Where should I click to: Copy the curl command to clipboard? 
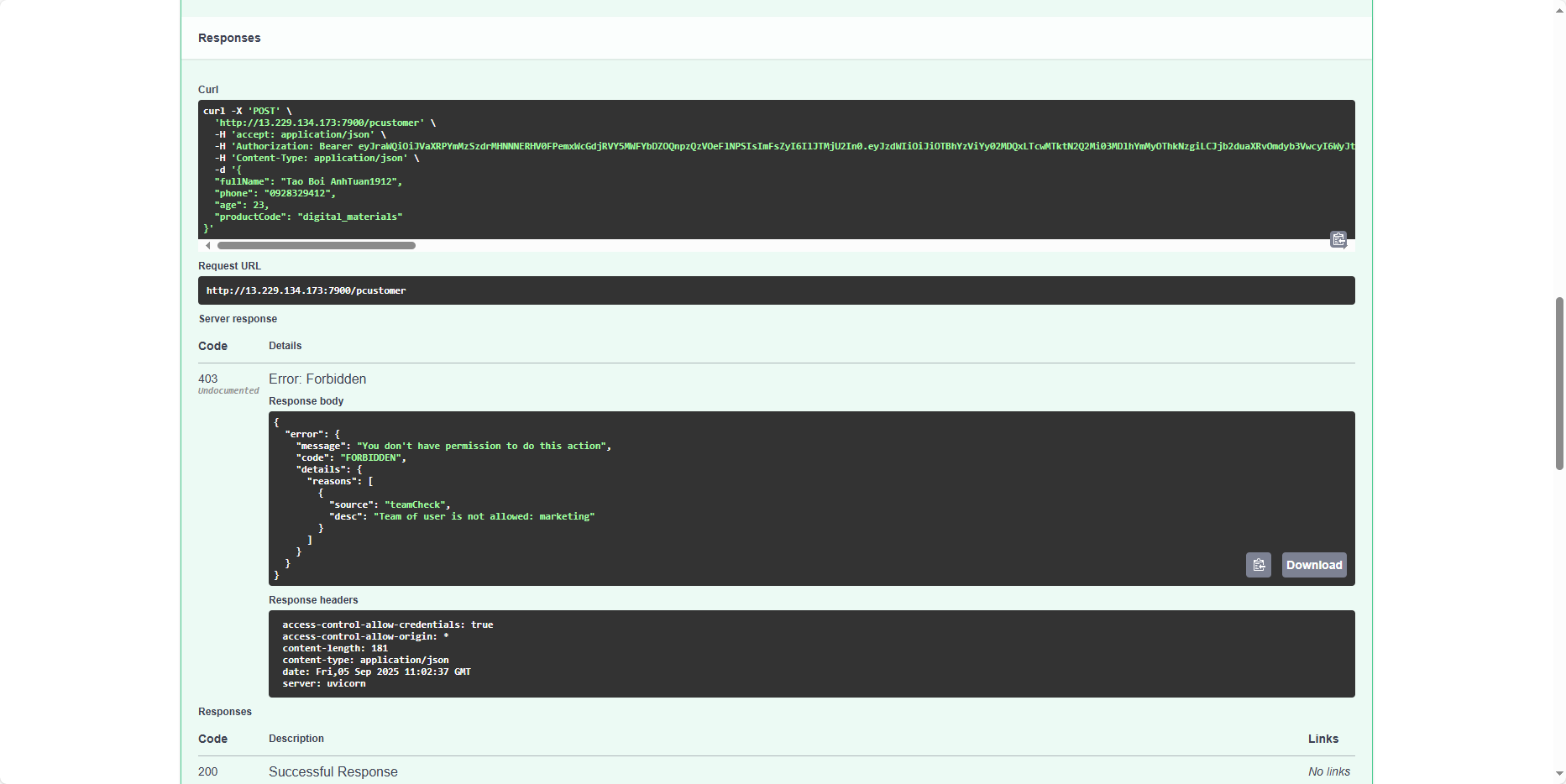click(x=1338, y=240)
